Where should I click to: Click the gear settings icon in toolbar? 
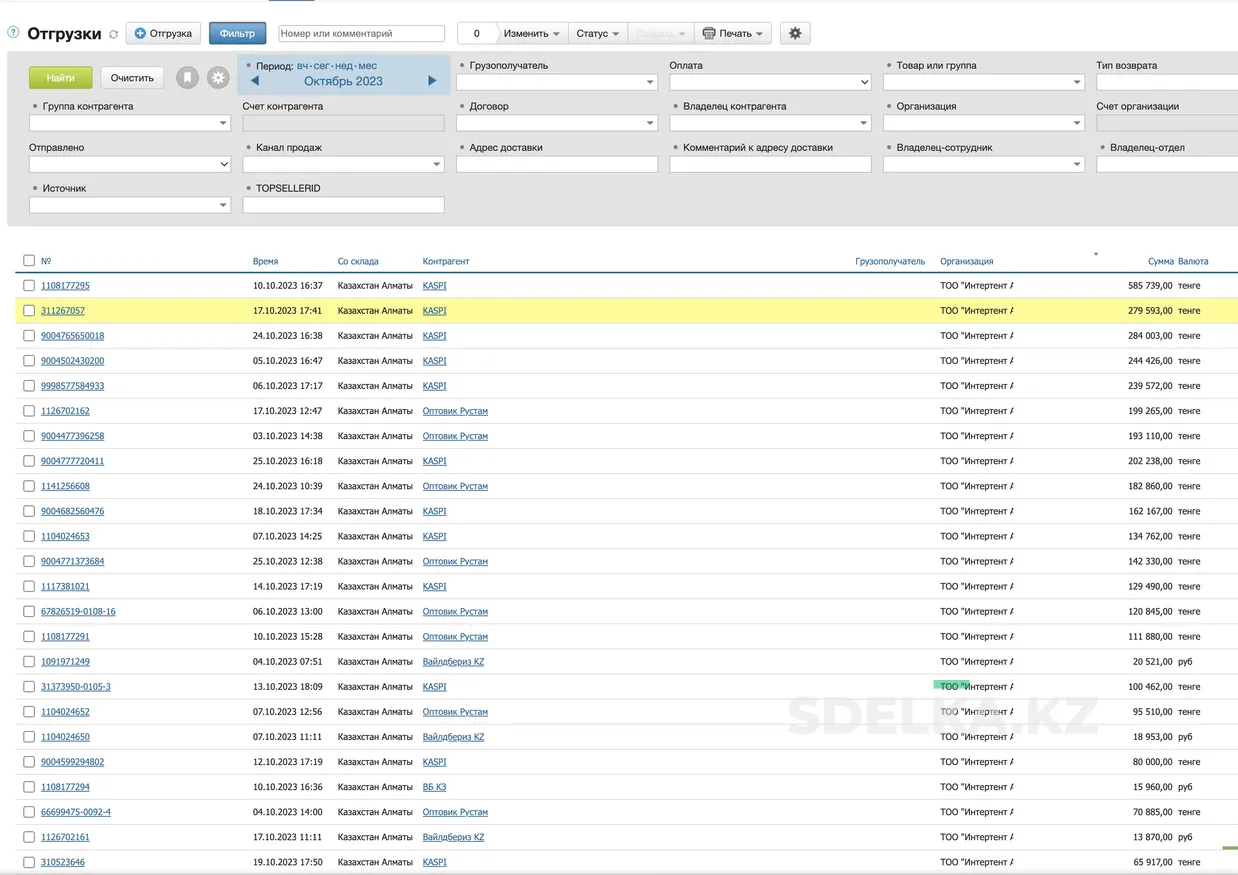(x=795, y=33)
